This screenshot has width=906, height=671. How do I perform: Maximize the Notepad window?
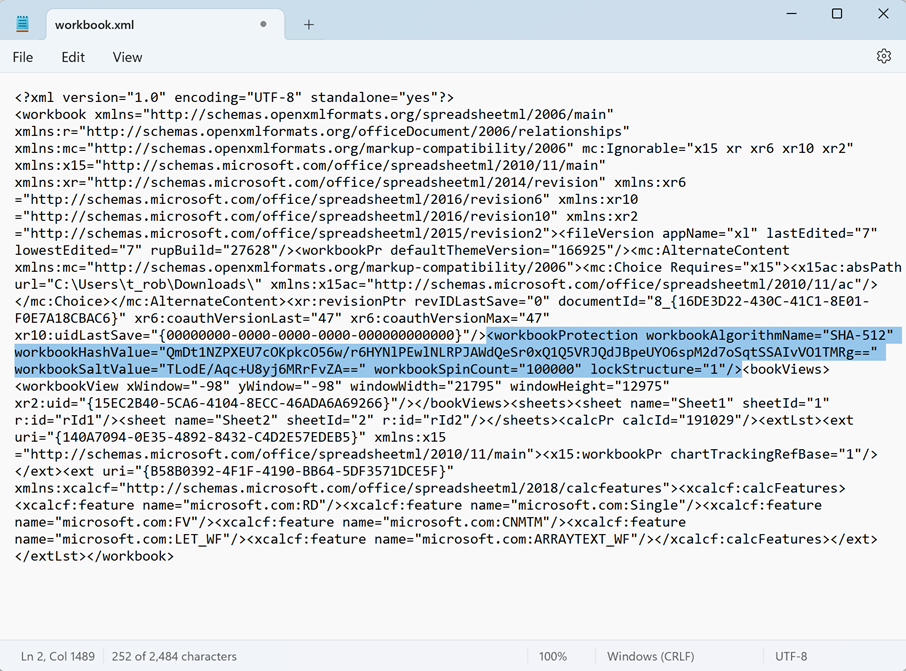[x=837, y=14]
